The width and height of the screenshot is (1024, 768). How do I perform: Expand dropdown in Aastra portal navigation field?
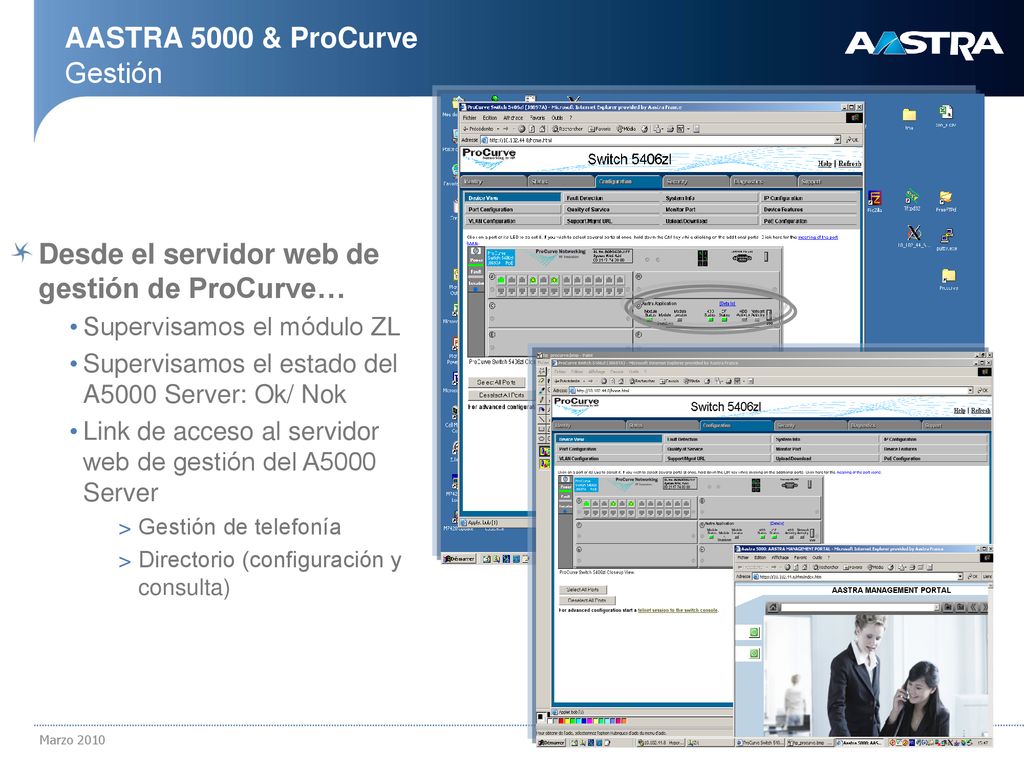click(x=935, y=607)
